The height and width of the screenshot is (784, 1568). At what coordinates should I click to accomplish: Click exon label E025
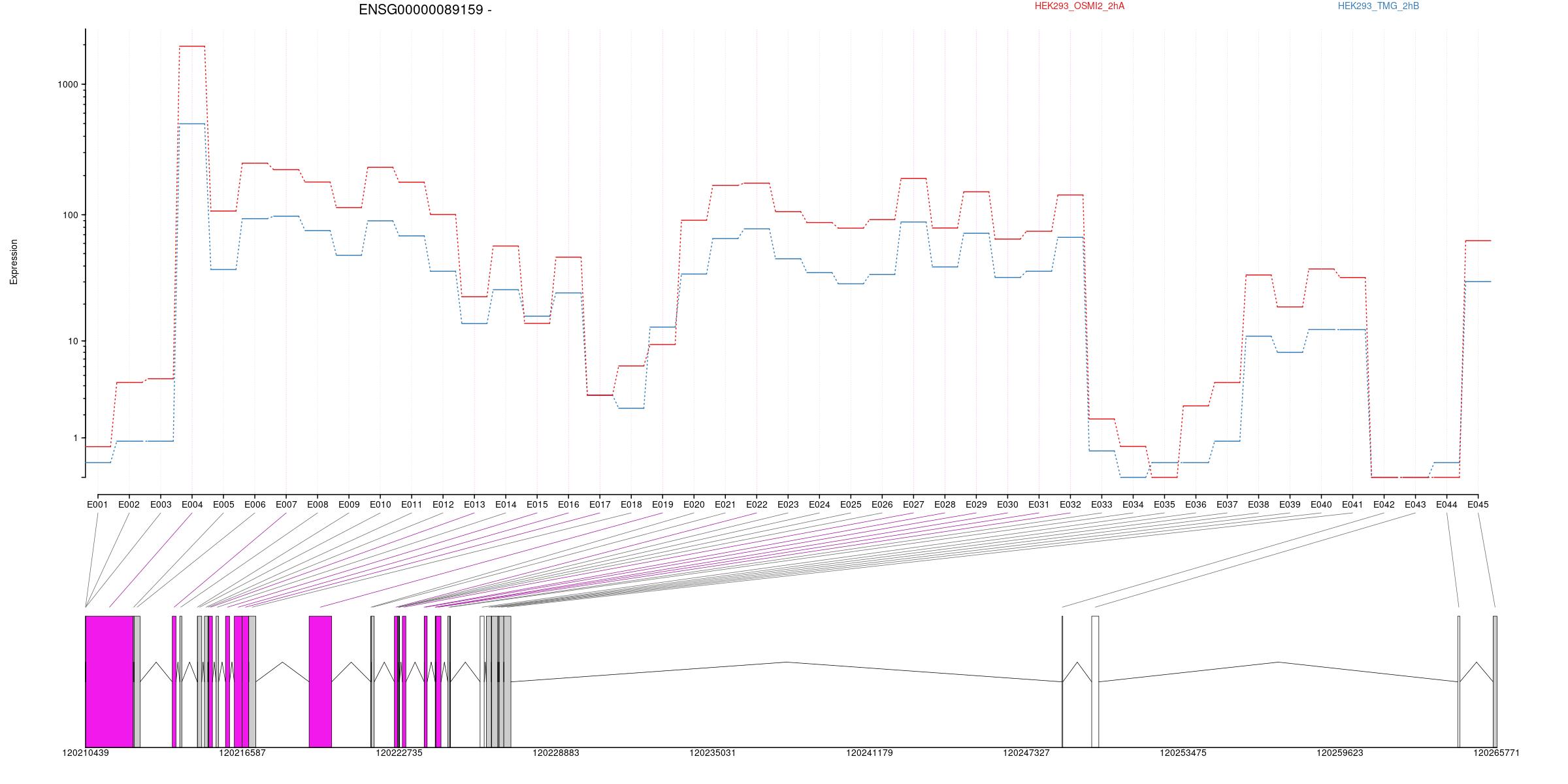[x=851, y=504]
